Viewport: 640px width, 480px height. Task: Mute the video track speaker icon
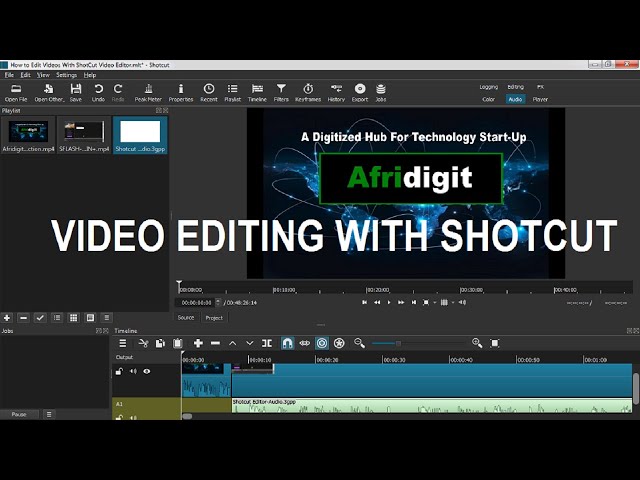(133, 371)
